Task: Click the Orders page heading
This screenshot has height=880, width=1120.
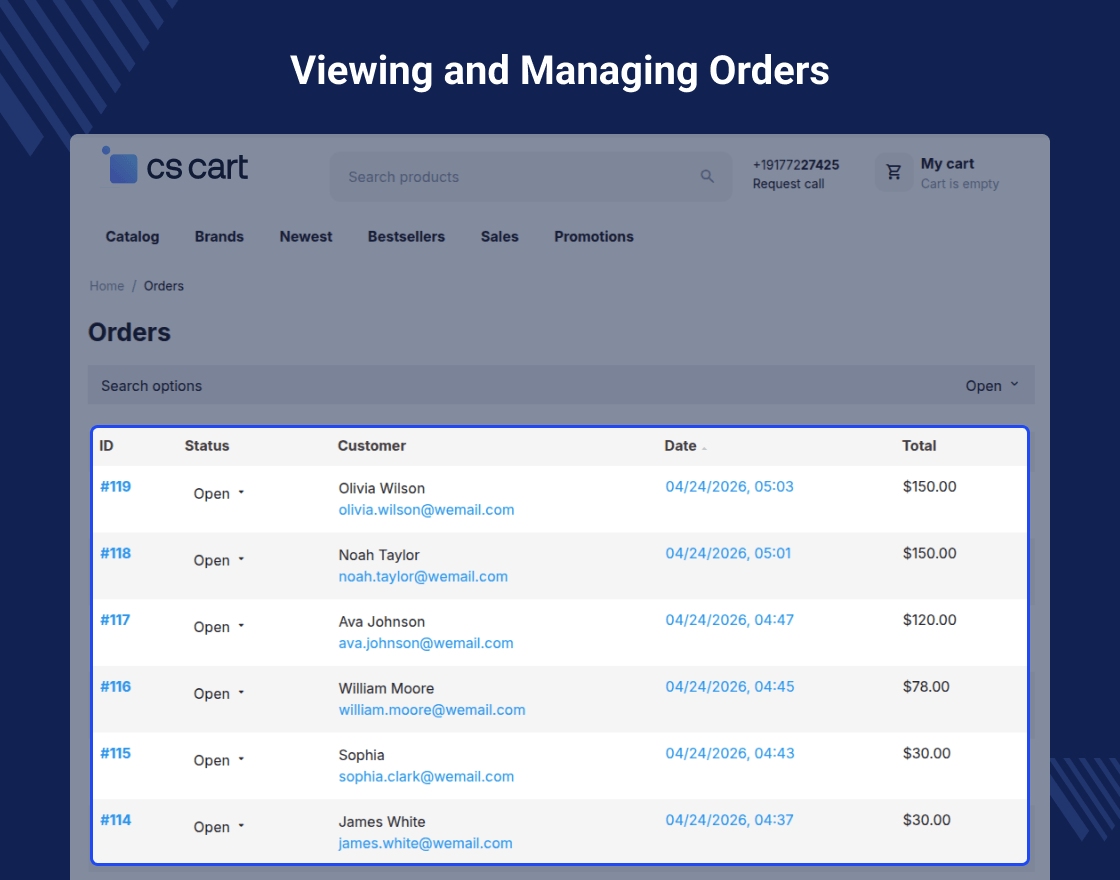Action: (x=129, y=332)
